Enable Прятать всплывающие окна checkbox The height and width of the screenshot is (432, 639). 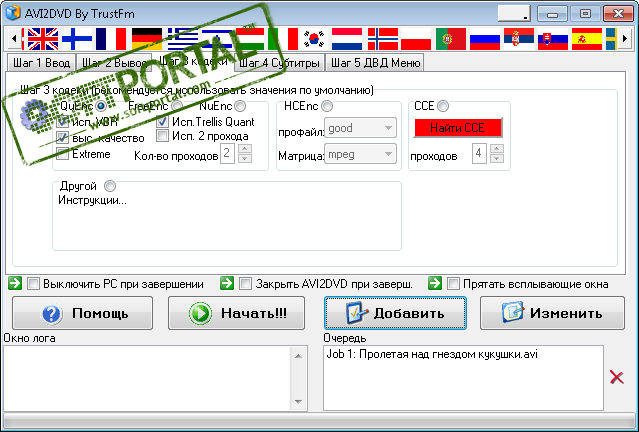pos(453,284)
